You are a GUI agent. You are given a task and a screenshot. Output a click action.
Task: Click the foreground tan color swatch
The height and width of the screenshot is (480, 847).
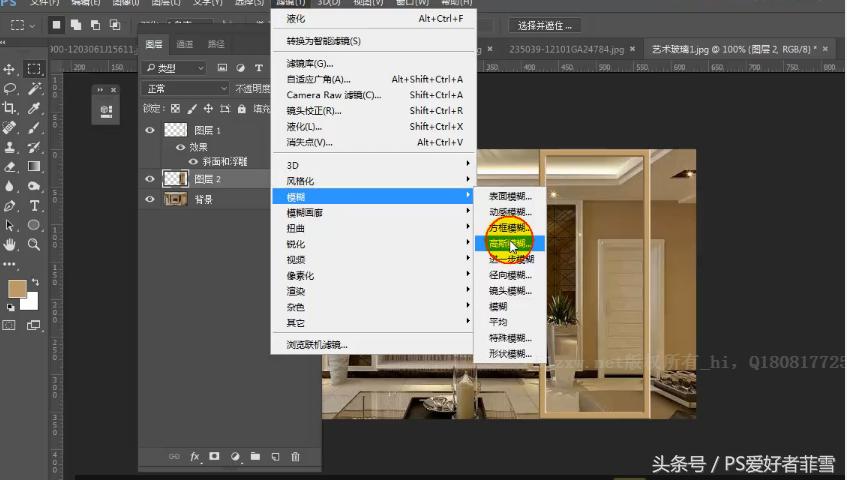[x=17, y=289]
